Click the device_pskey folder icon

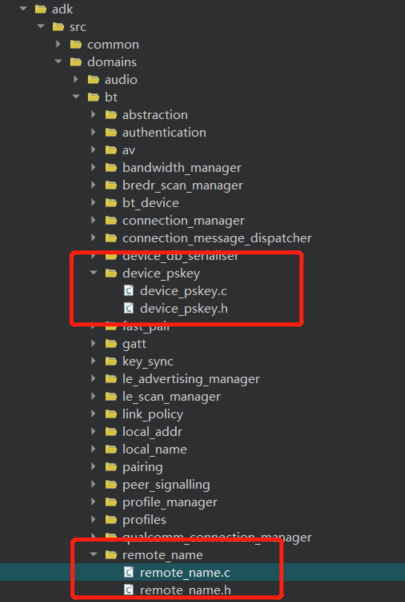[111, 273]
